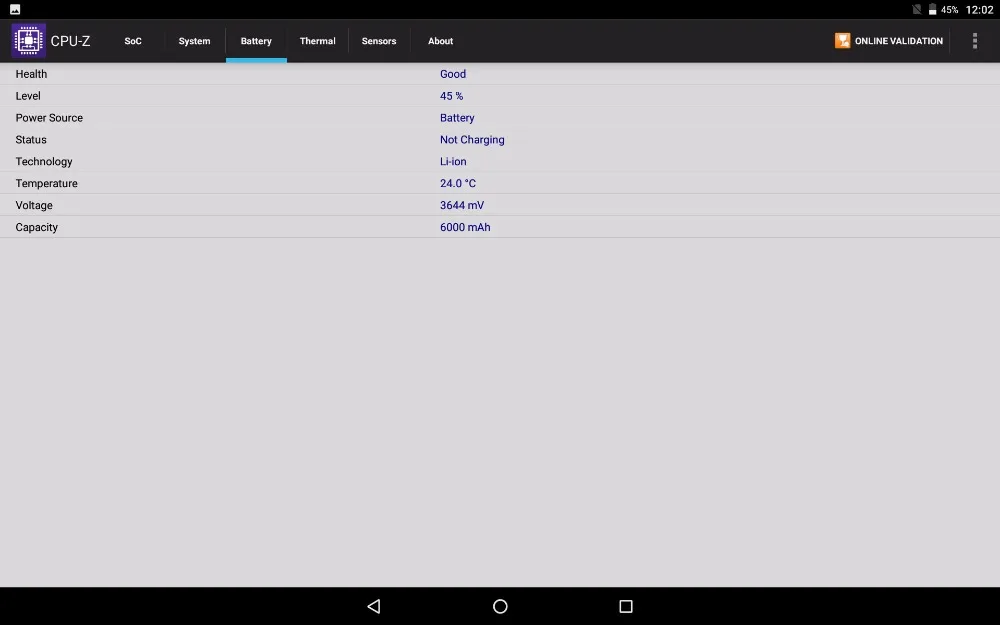Select the 'Li-ion' technology value
The height and width of the screenshot is (625, 1000).
[x=453, y=161]
